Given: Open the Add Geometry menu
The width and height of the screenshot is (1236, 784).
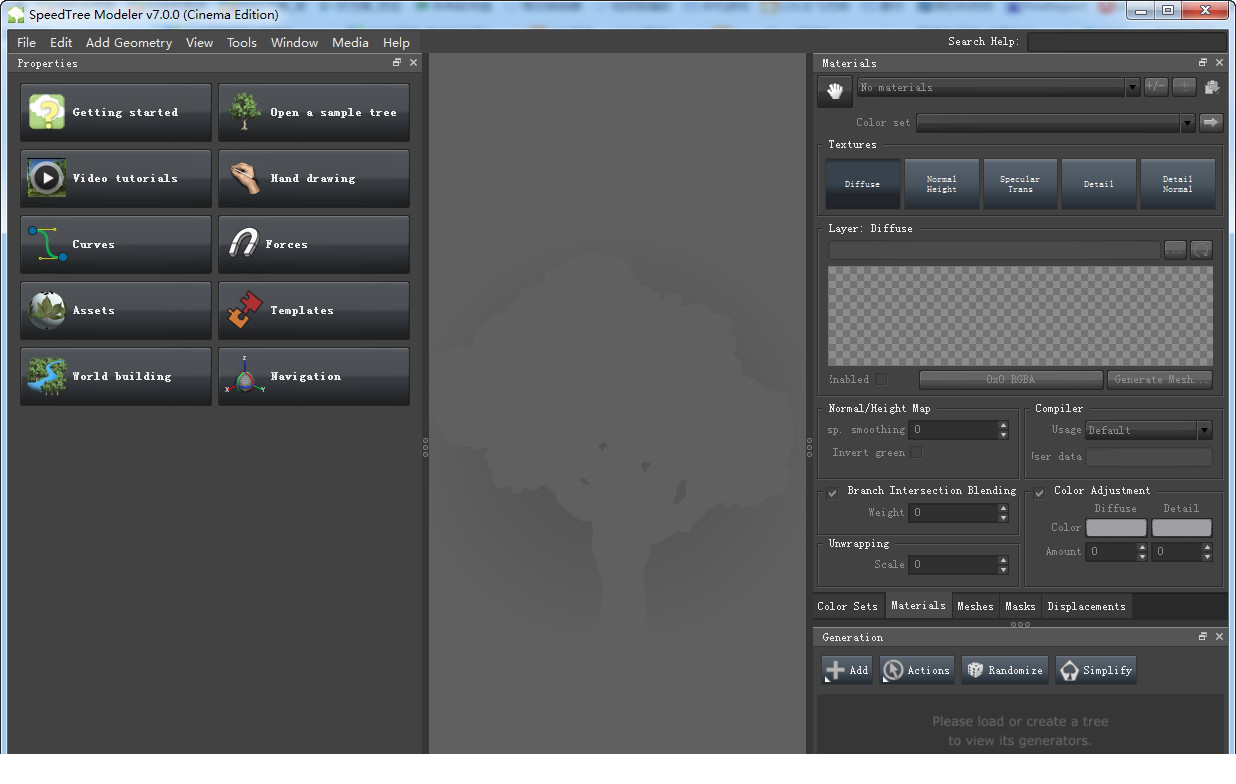Looking at the screenshot, I should (x=129, y=42).
